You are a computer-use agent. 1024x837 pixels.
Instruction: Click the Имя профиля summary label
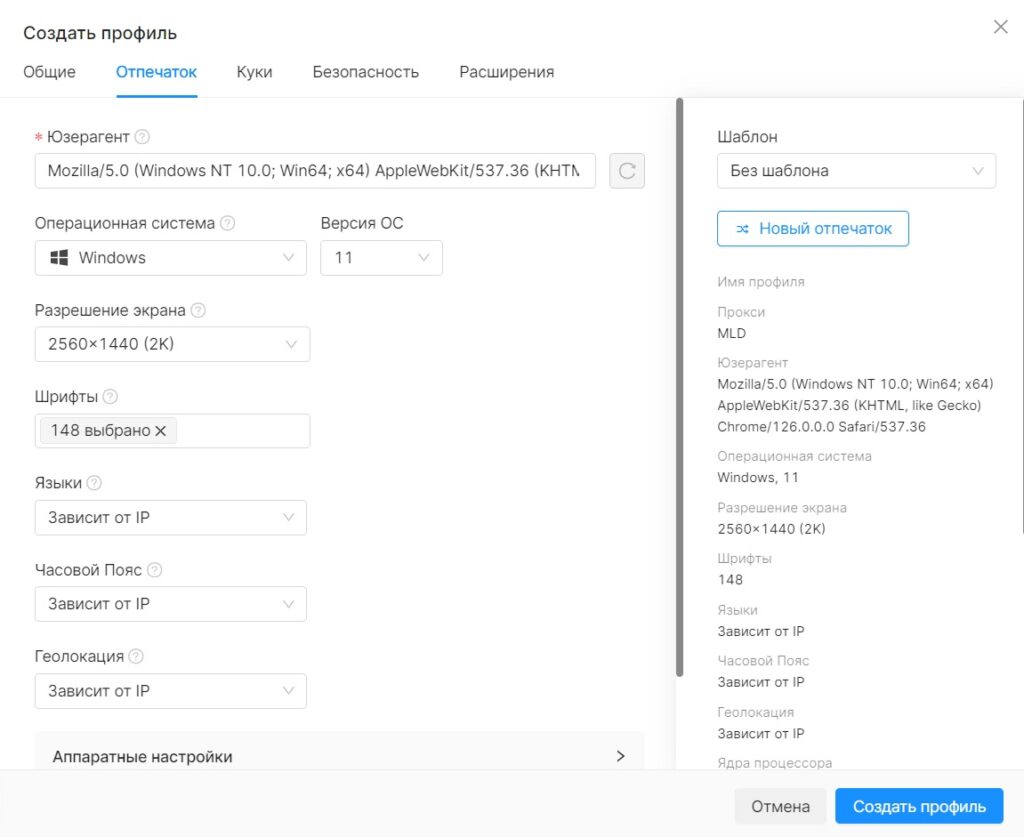(761, 282)
